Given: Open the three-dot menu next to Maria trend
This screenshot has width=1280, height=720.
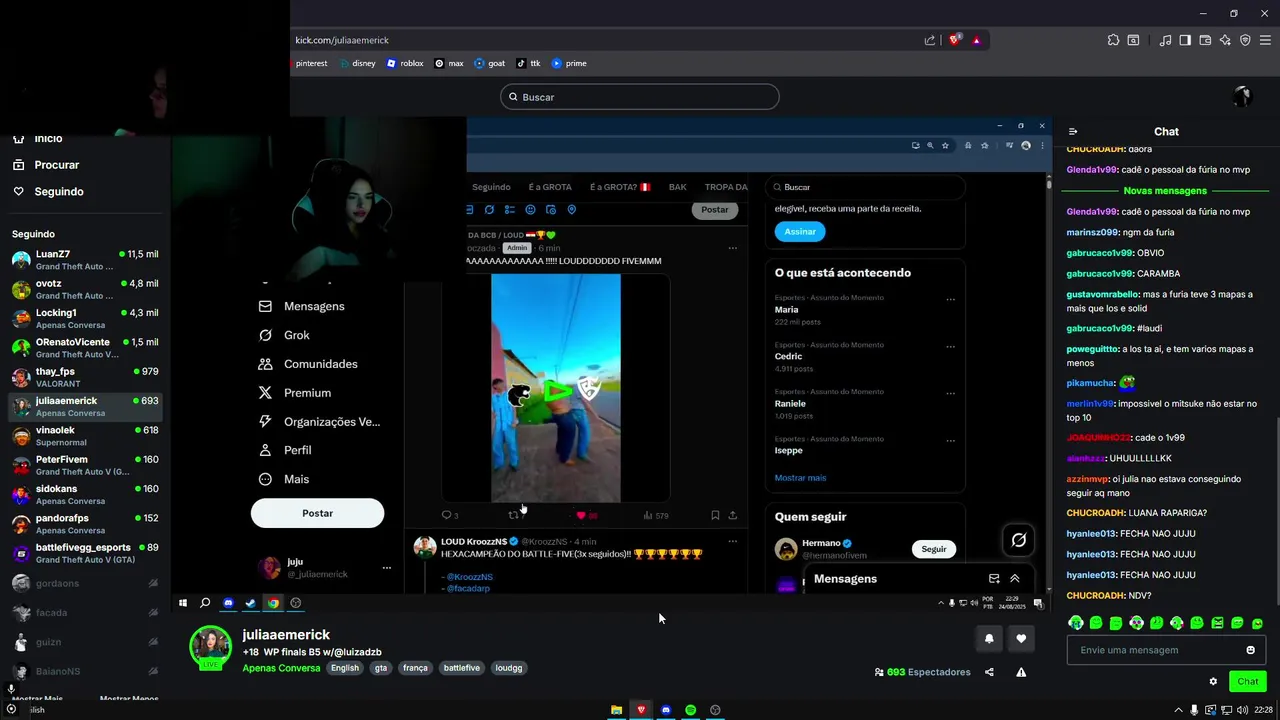Looking at the screenshot, I should click(x=950, y=299).
